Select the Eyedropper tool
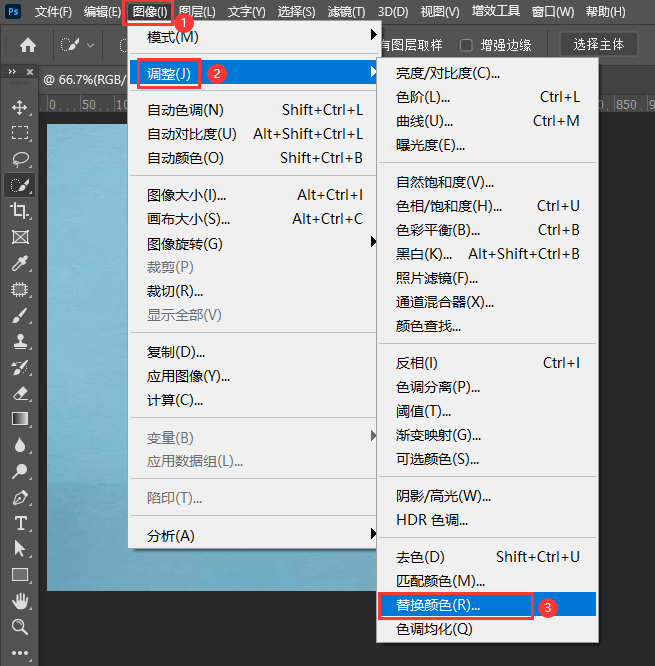The height and width of the screenshot is (666, 655). click(x=20, y=263)
